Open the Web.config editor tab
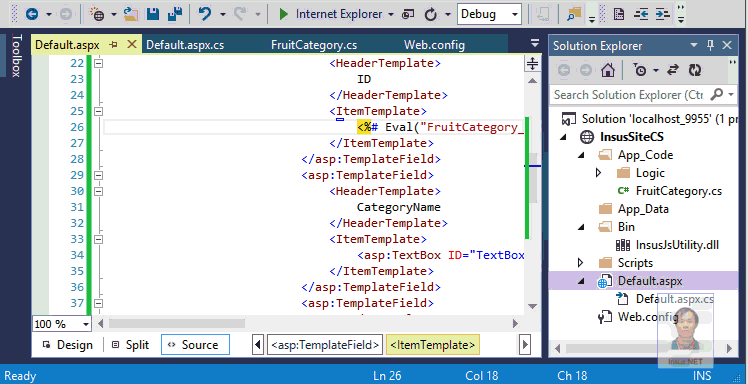The height and width of the screenshot is (384, 748). click(434, 45)
